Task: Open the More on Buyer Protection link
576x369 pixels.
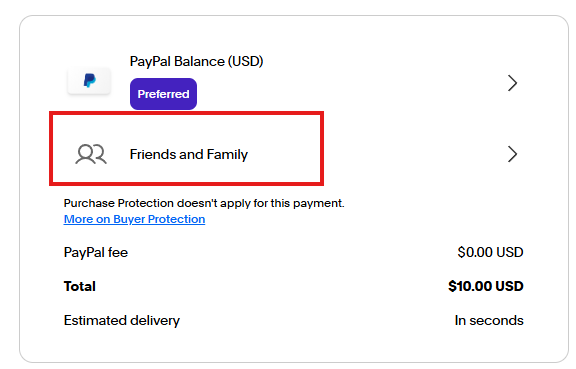Action: coord(134,219)
